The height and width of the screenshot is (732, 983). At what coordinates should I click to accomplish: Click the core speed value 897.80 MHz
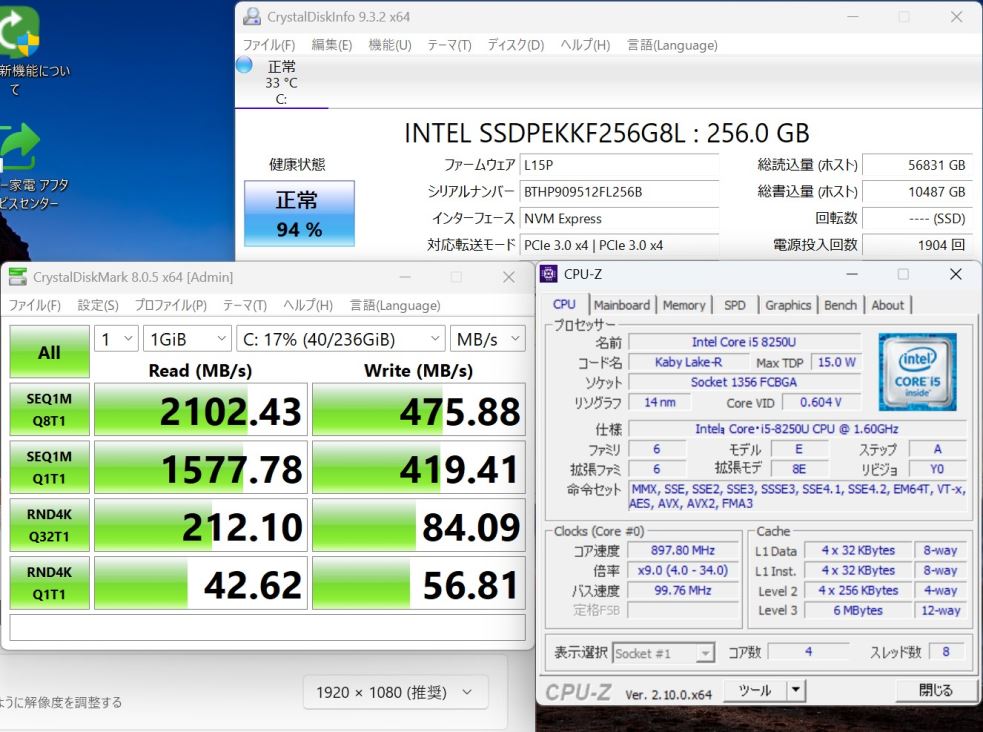click(x=683, y=550)
